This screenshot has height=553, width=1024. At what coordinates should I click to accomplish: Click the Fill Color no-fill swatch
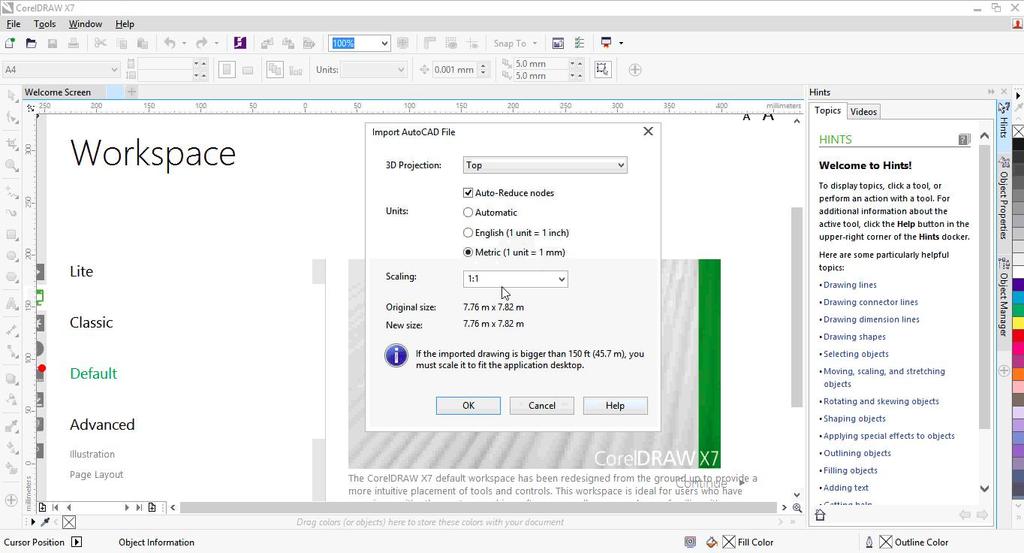pos(729,542)
